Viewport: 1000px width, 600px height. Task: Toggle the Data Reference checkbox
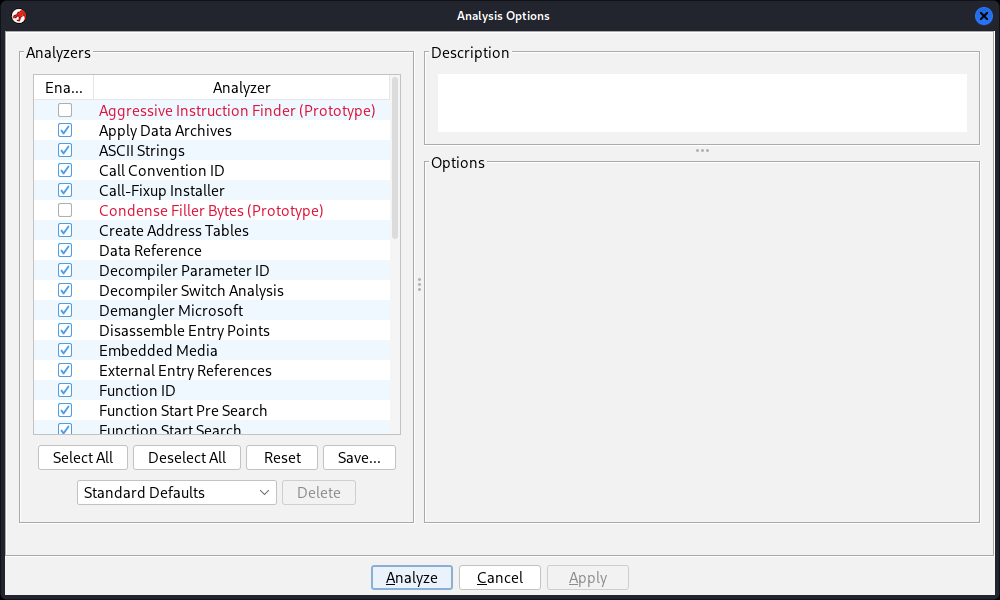tap(65, 251)
